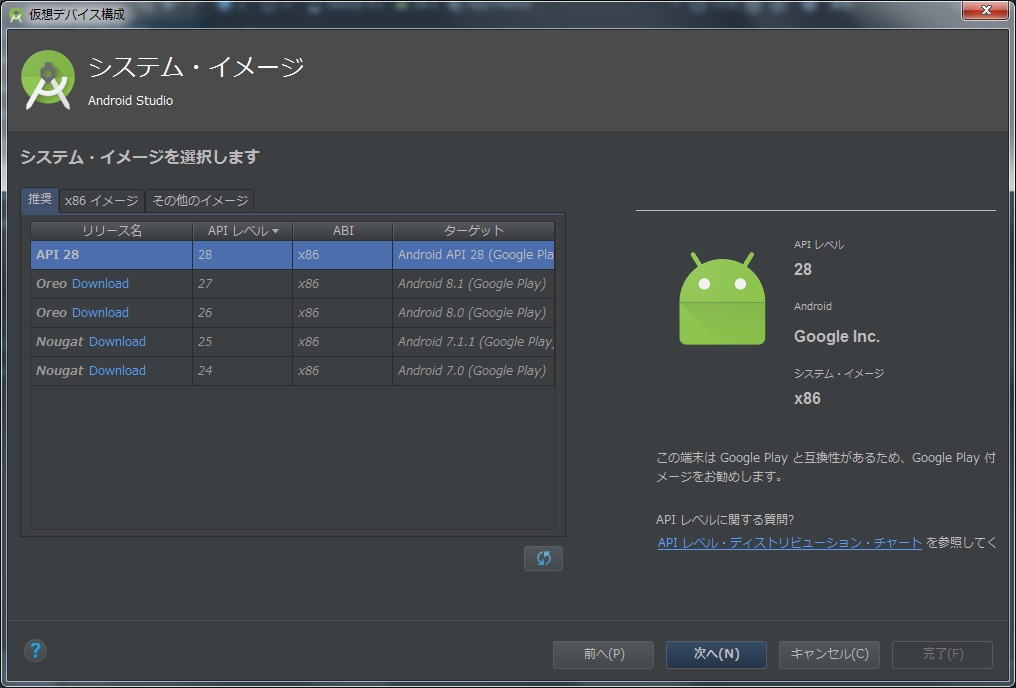Viewport: 1016px width, 688px height.
Task: Open API レベル・ディストリビューション・チャート link
Action: point(790,543)
